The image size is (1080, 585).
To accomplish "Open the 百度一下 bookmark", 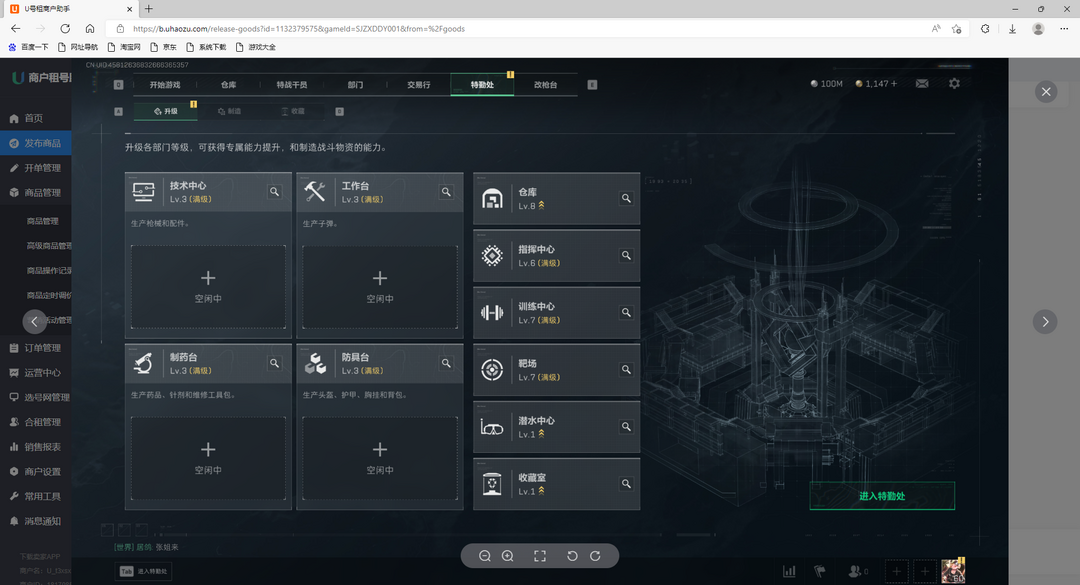I will 28,47.
